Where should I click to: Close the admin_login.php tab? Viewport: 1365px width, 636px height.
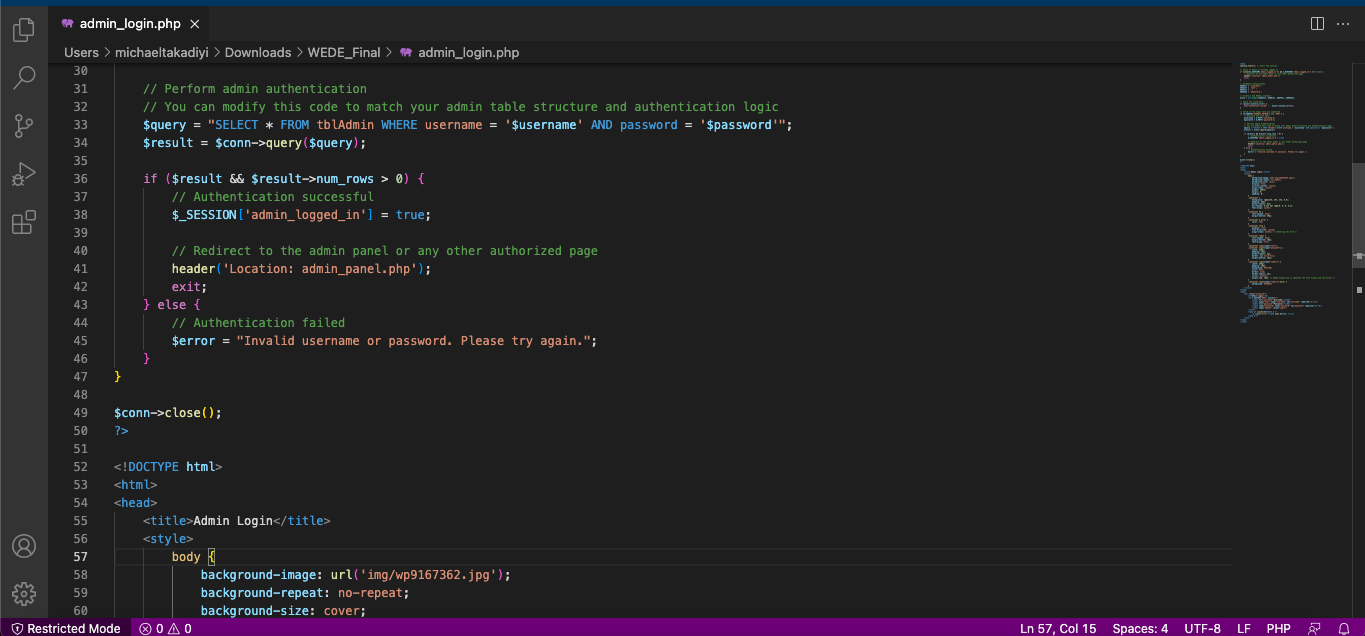(x=194, y=24)
